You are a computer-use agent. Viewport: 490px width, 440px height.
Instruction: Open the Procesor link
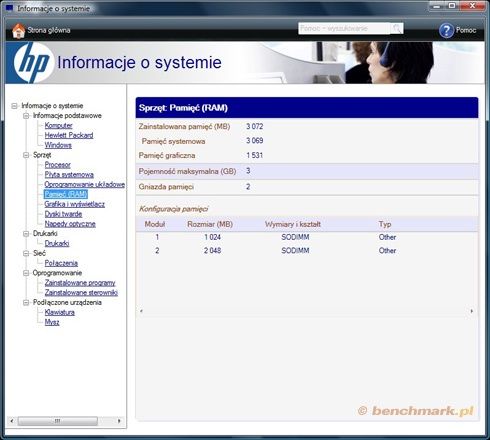coord(58,165)
